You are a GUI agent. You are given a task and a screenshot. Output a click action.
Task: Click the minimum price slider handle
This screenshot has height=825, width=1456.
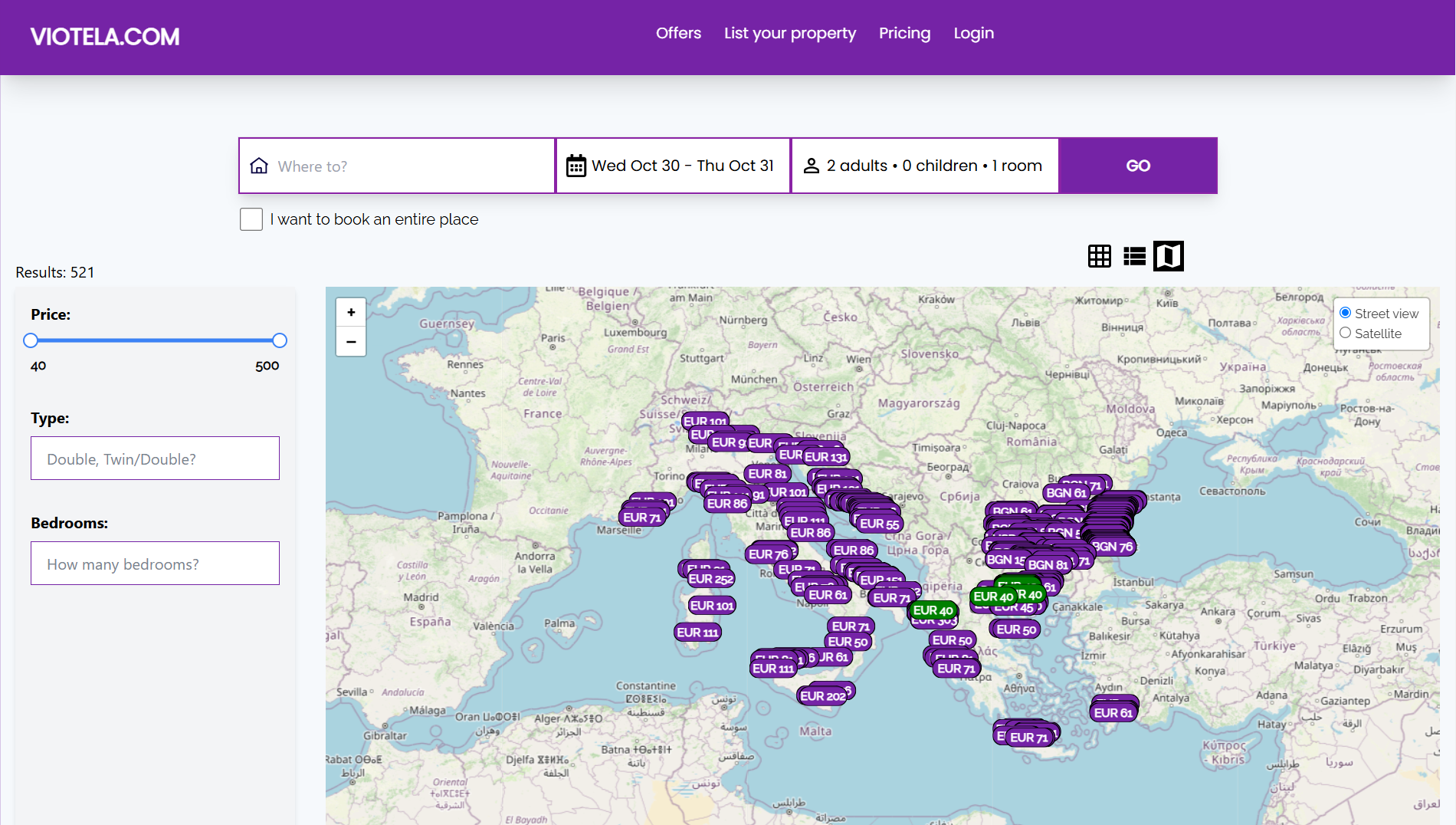click(31, 340)
